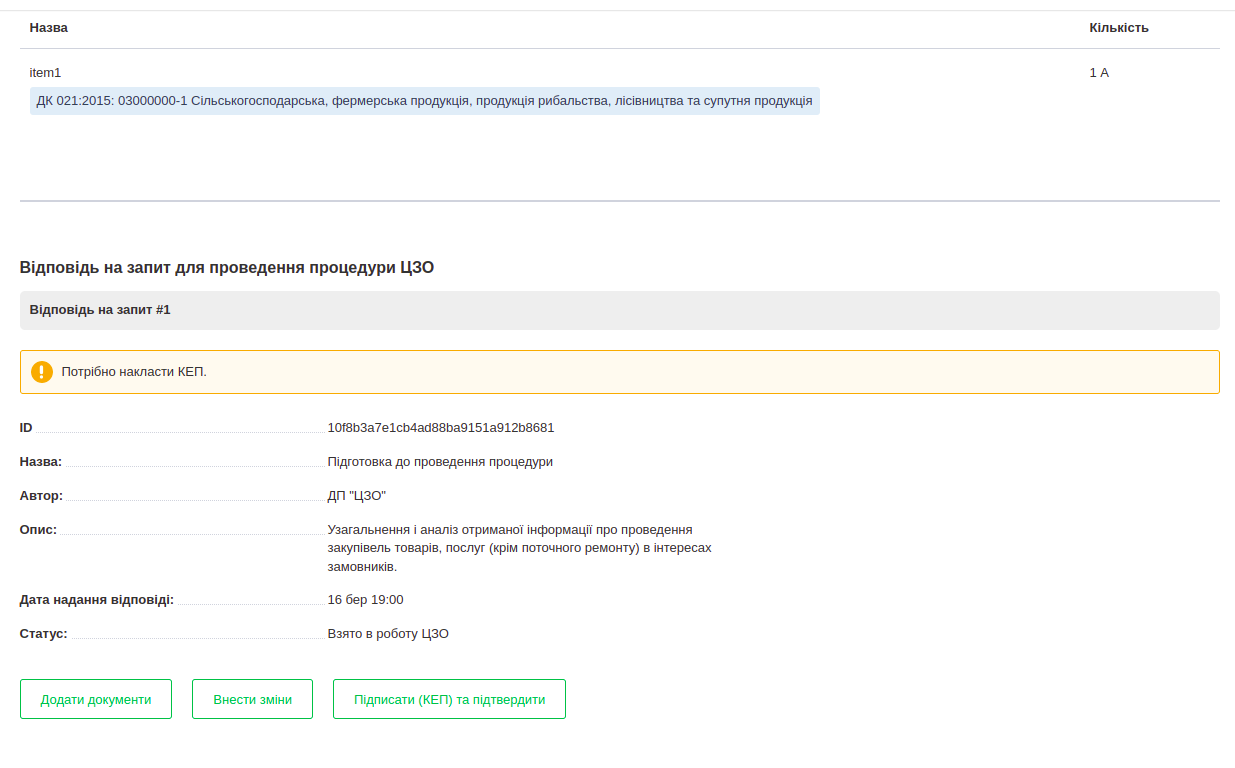Click the 'Статус:' field label
Viewport: 1235px width, 768px height.
pyautogui.click(x=44, y=634)
